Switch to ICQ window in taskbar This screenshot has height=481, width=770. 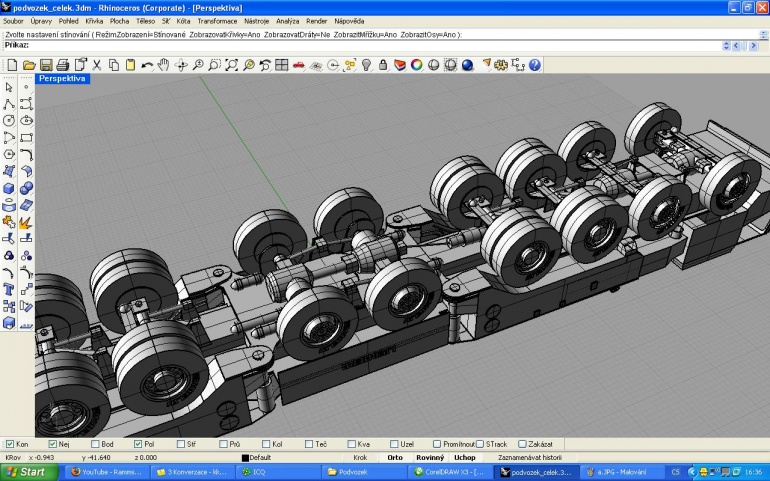click(278, 472)
